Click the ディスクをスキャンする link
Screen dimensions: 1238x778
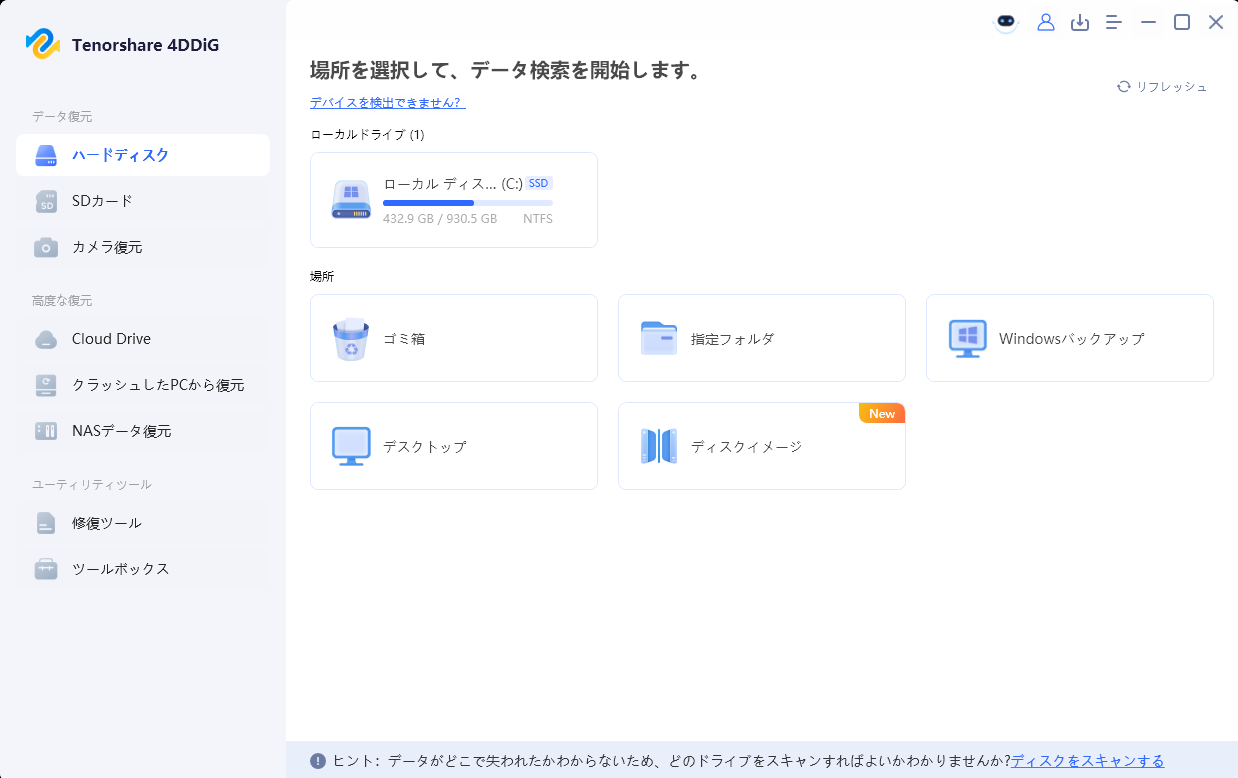[x=1087, y=761]
